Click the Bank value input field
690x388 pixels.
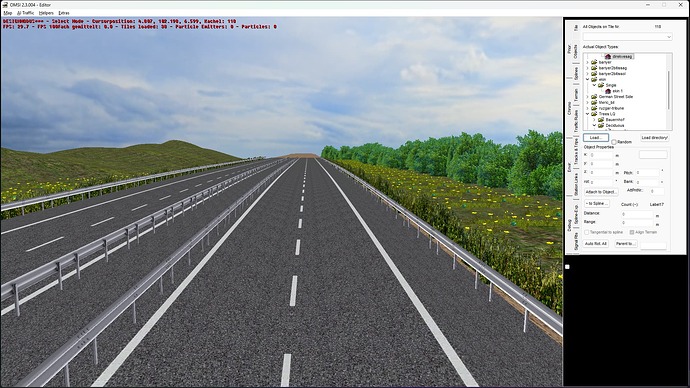pyautogui.click(x=647, y=182)
